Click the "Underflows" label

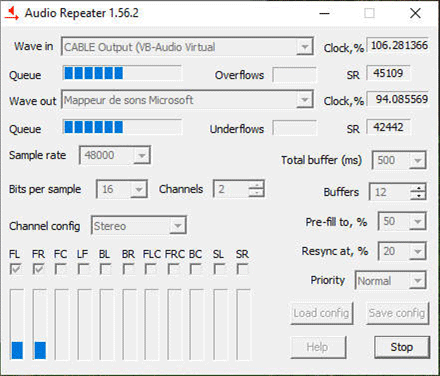pos(237,129)
